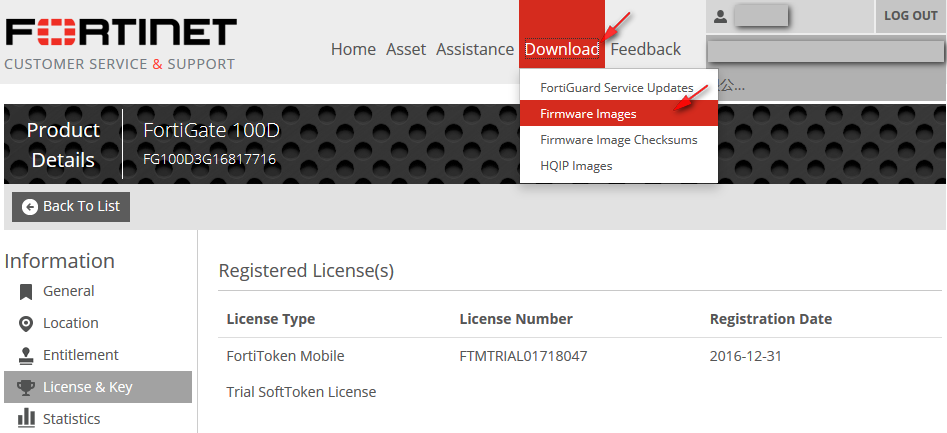Click the search field under LOG OUT
This screenshot has height=433, width=947.
pyautogui.click(x=825, y=50)
